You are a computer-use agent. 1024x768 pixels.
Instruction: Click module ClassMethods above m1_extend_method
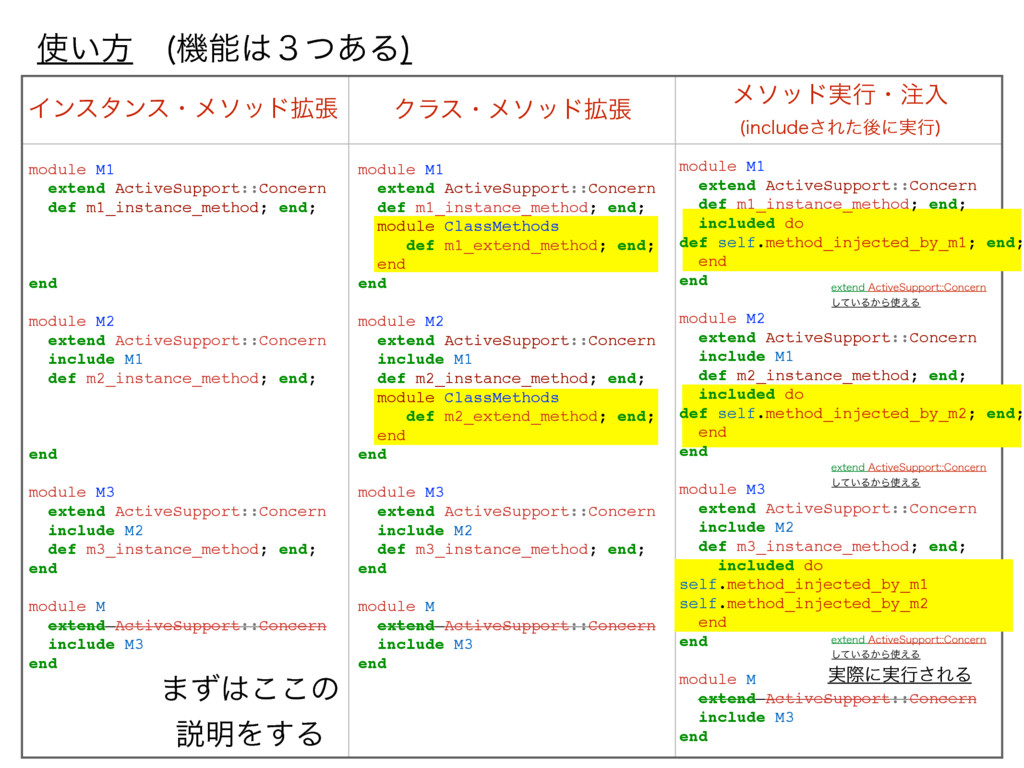pyautogui.click(x=468, y=227)
